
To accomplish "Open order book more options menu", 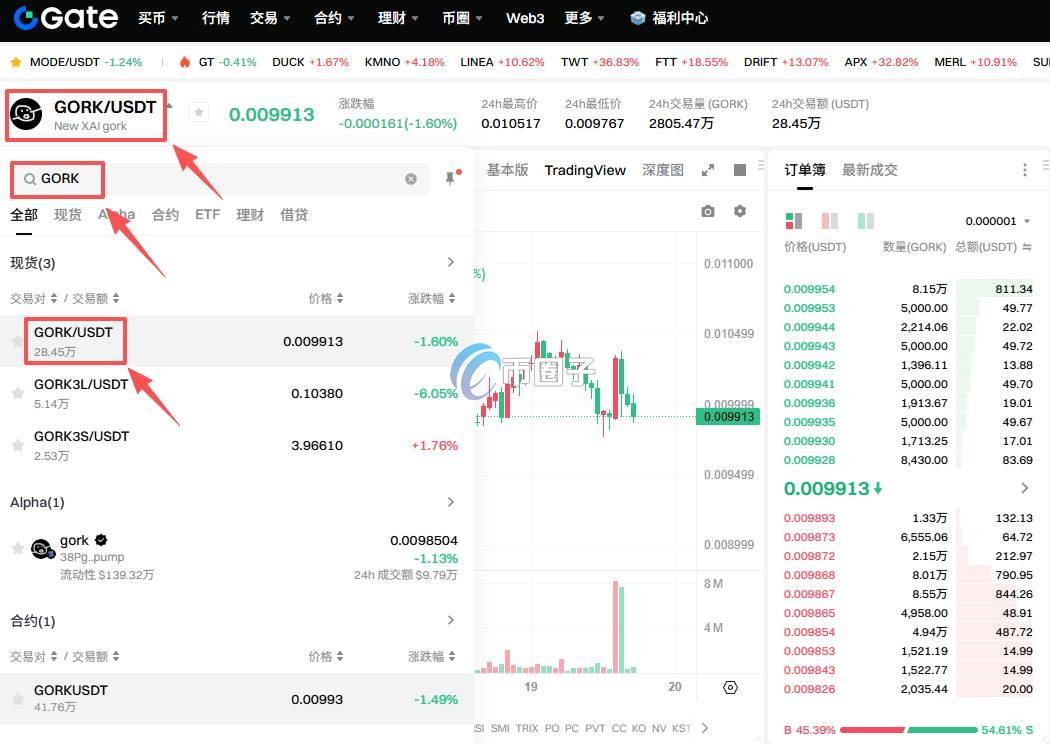I will tap(1024, 170).
